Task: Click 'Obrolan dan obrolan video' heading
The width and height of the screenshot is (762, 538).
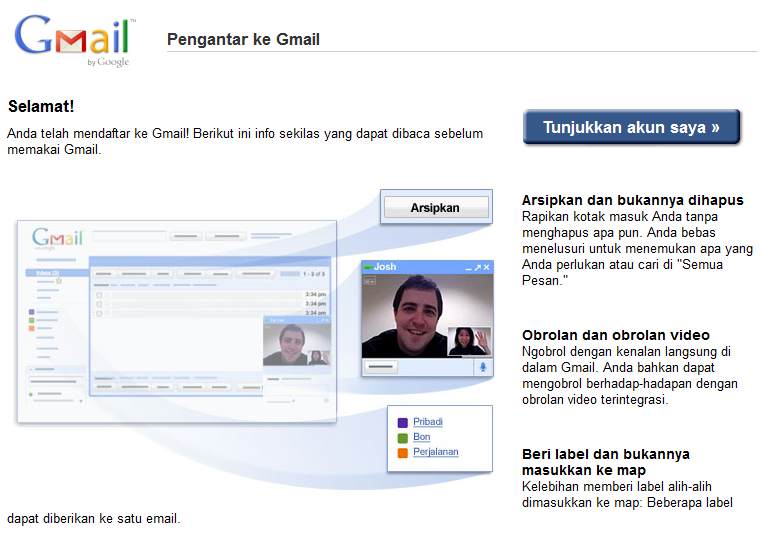Action: (x=616, y=335)
